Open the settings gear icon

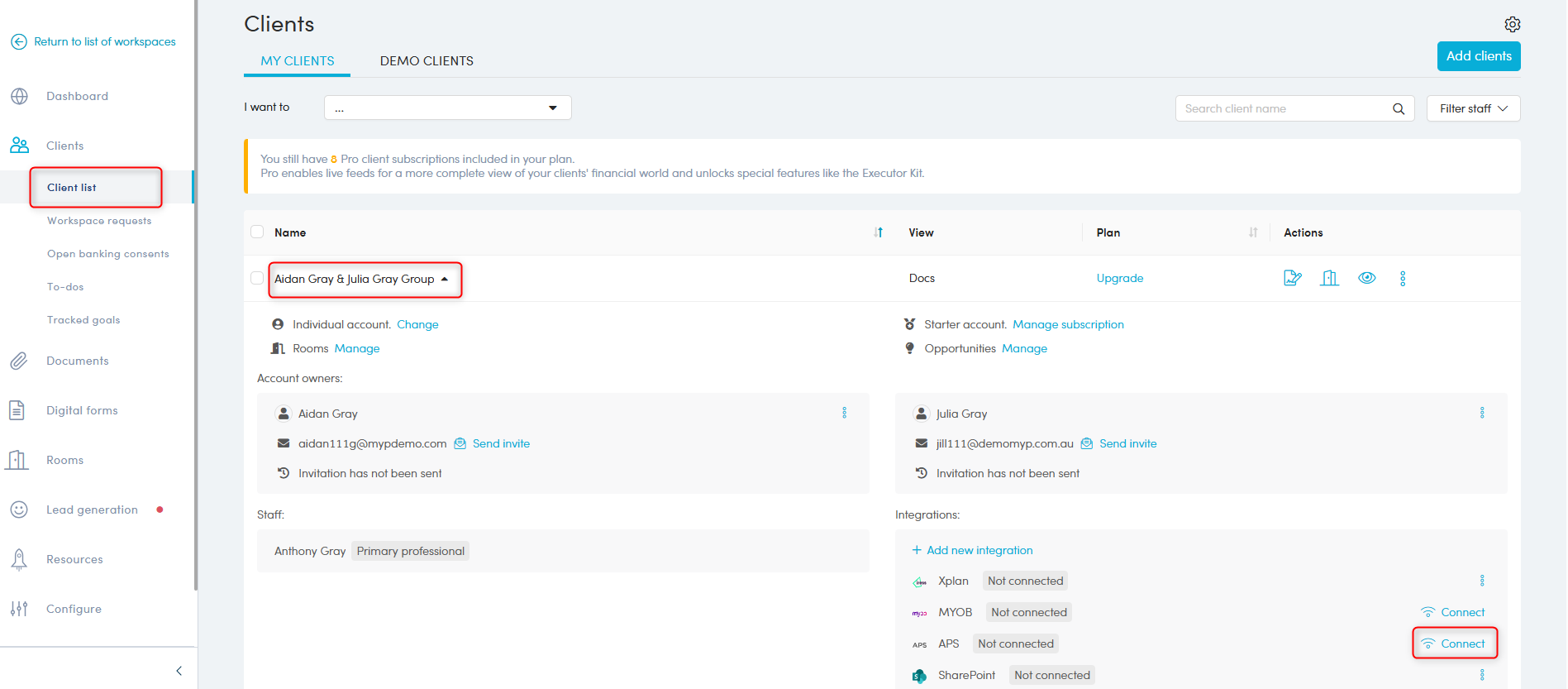point(1512,25)
